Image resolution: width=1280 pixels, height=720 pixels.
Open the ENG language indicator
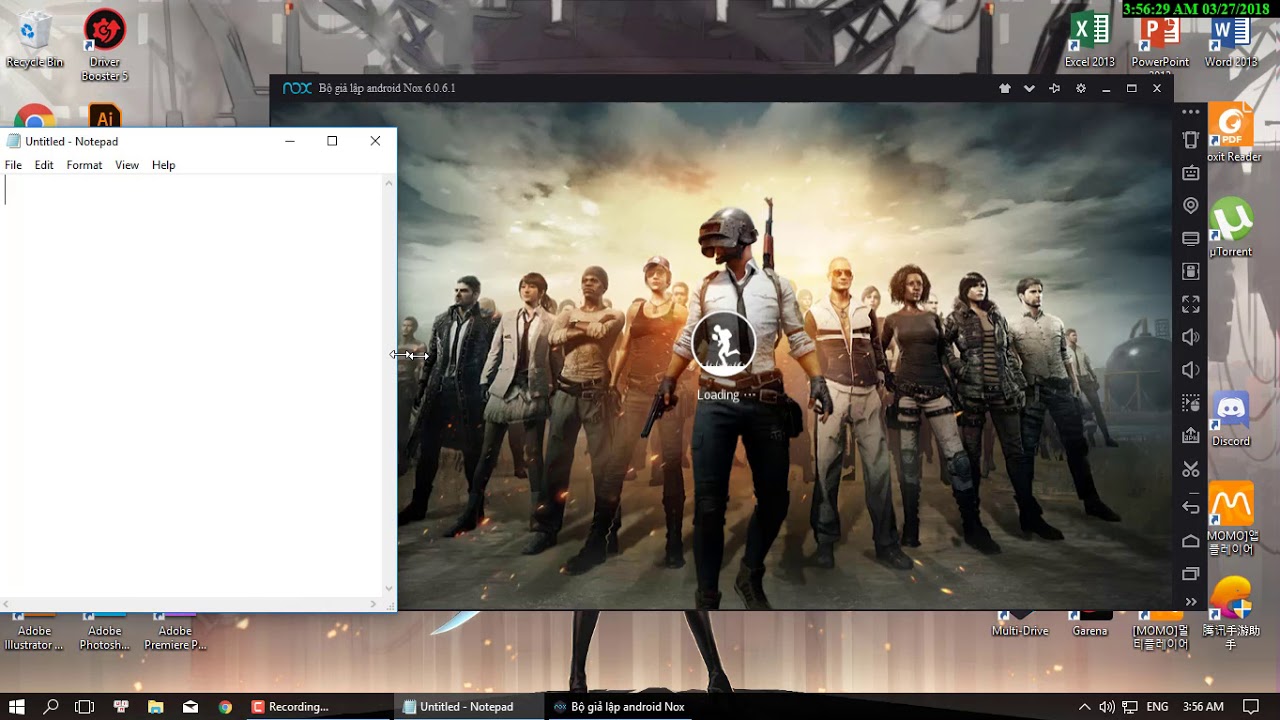1157,707
